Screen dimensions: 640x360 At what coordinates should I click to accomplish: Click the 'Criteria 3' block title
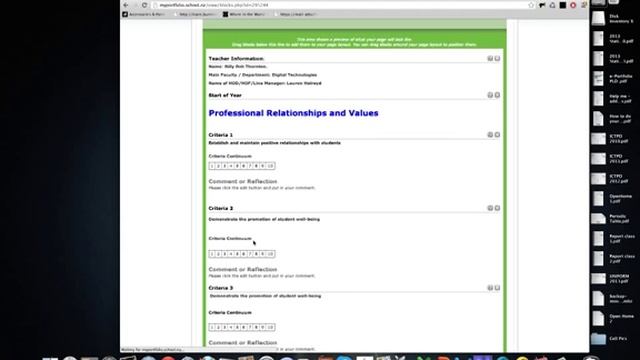pos(221,288)
